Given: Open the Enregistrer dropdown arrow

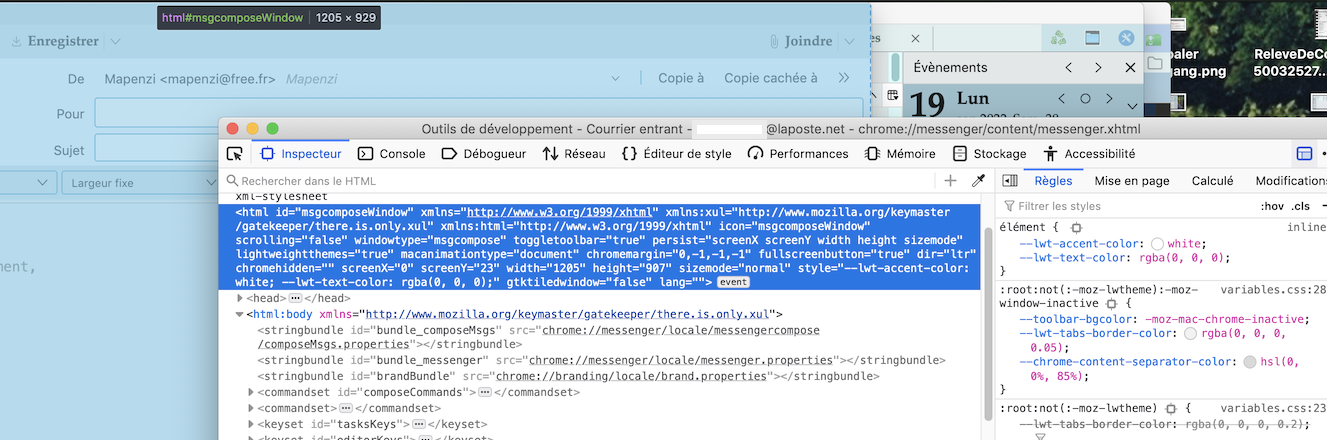Looking at the screenshot, I should (x=115, y=41).
